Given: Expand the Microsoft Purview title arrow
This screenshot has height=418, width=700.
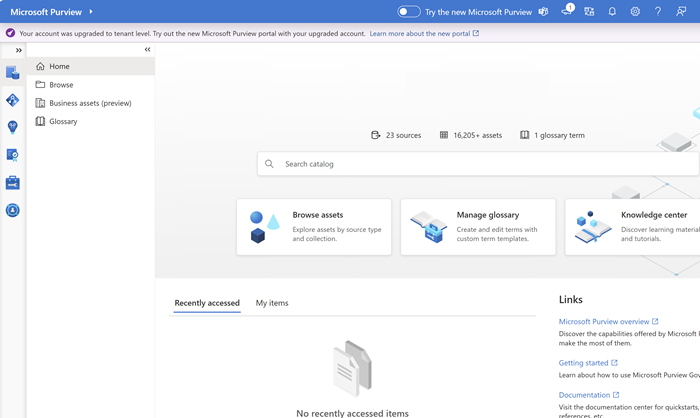Looking at the screenshot, I should click(x=91, y=12).
